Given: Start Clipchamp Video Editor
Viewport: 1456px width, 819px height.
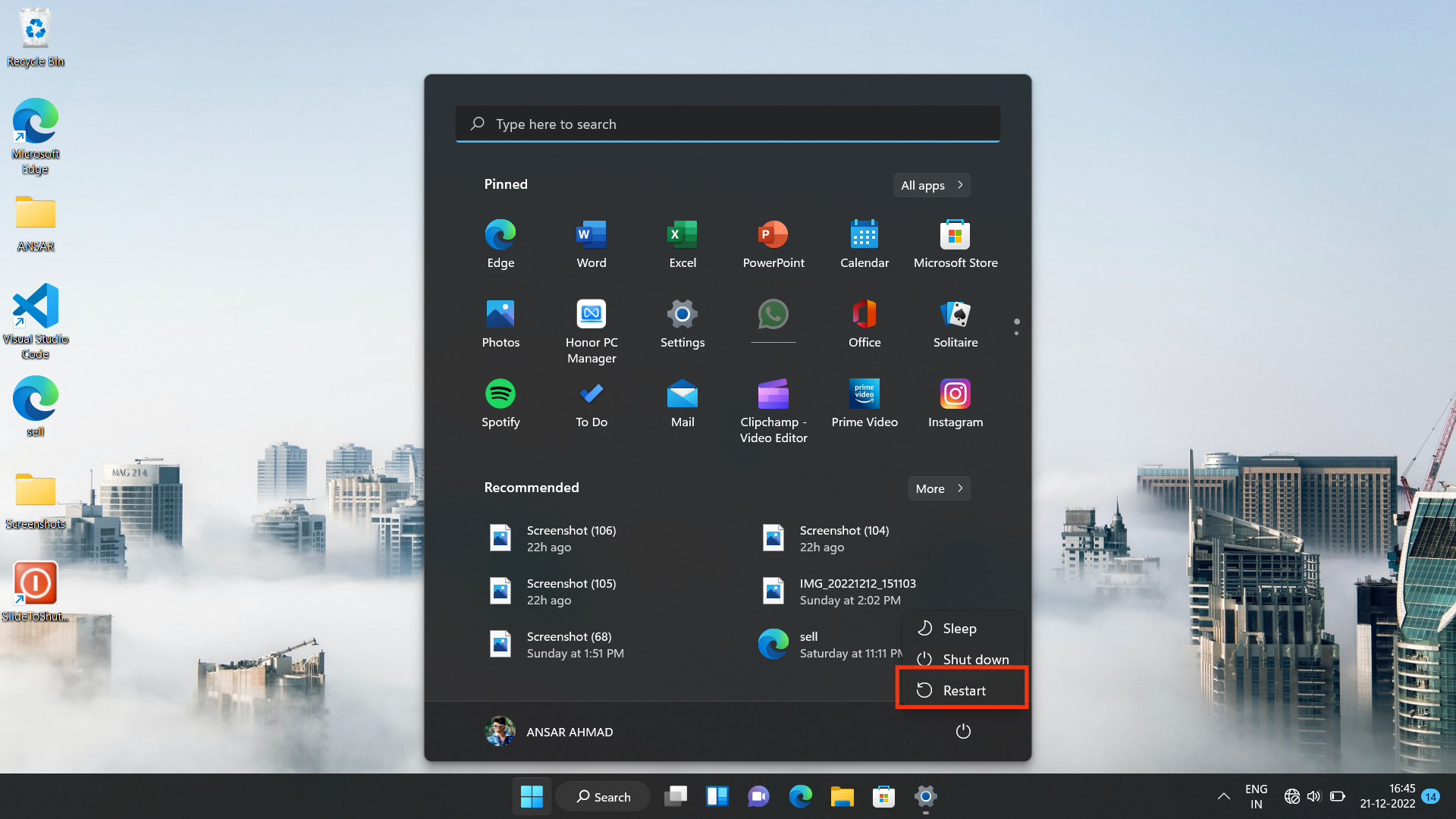Looking at the screenshot, I should (x=773, y=402).
